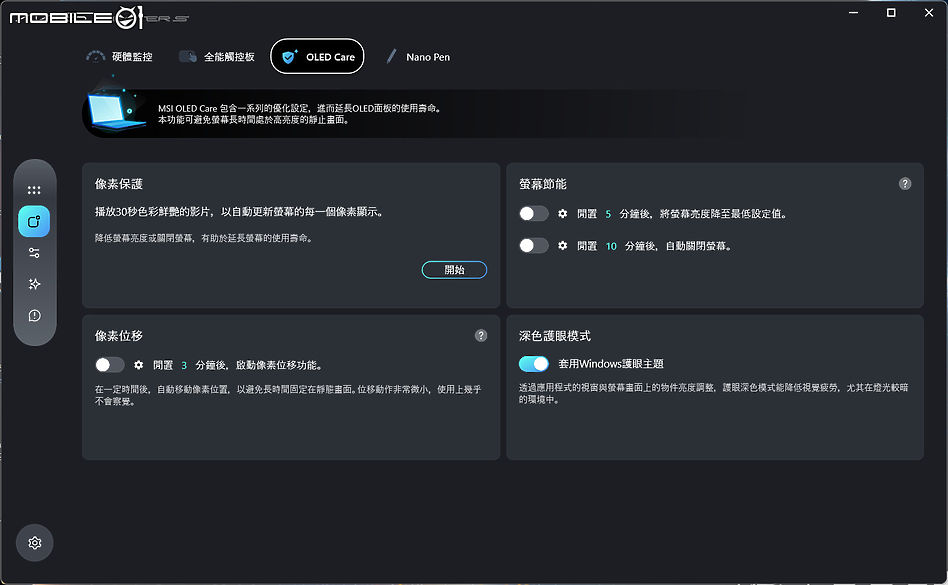
Task: Switch to the OLED Care tab
Action: (x=317, y=57)
